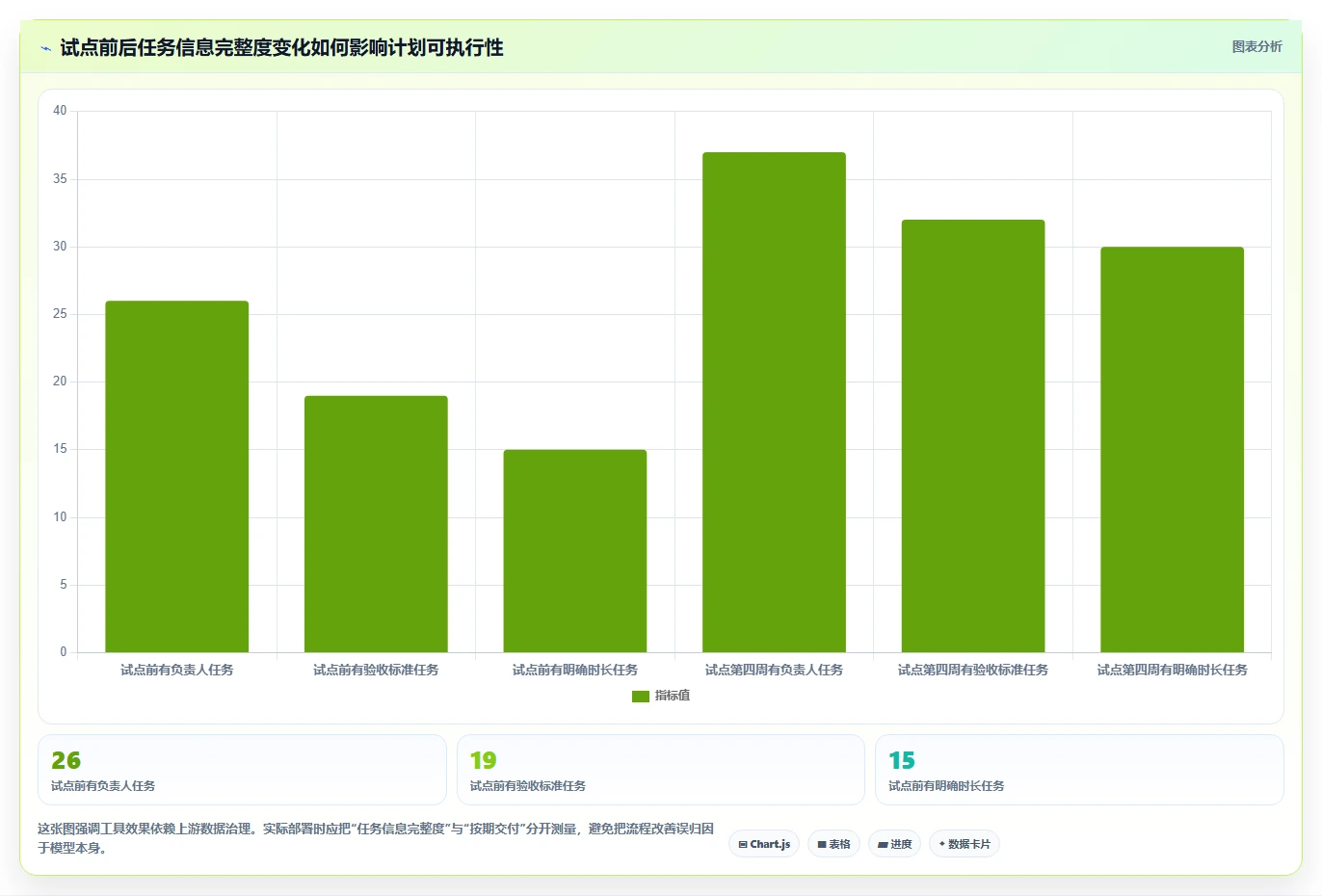
Task: Click the 试点前有明确时长任务 bar
Action: pyautogui.click(x=575, y=551)
